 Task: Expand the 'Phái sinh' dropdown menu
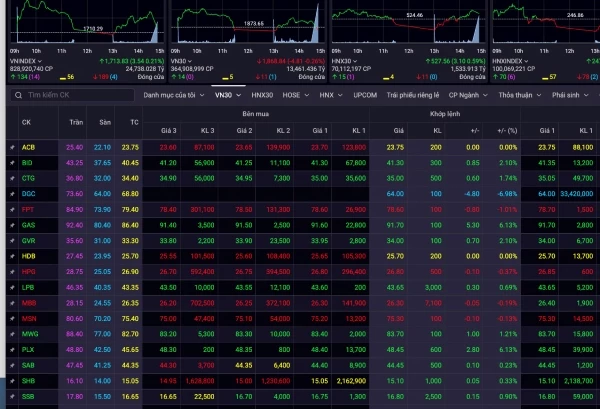point(573,94)
